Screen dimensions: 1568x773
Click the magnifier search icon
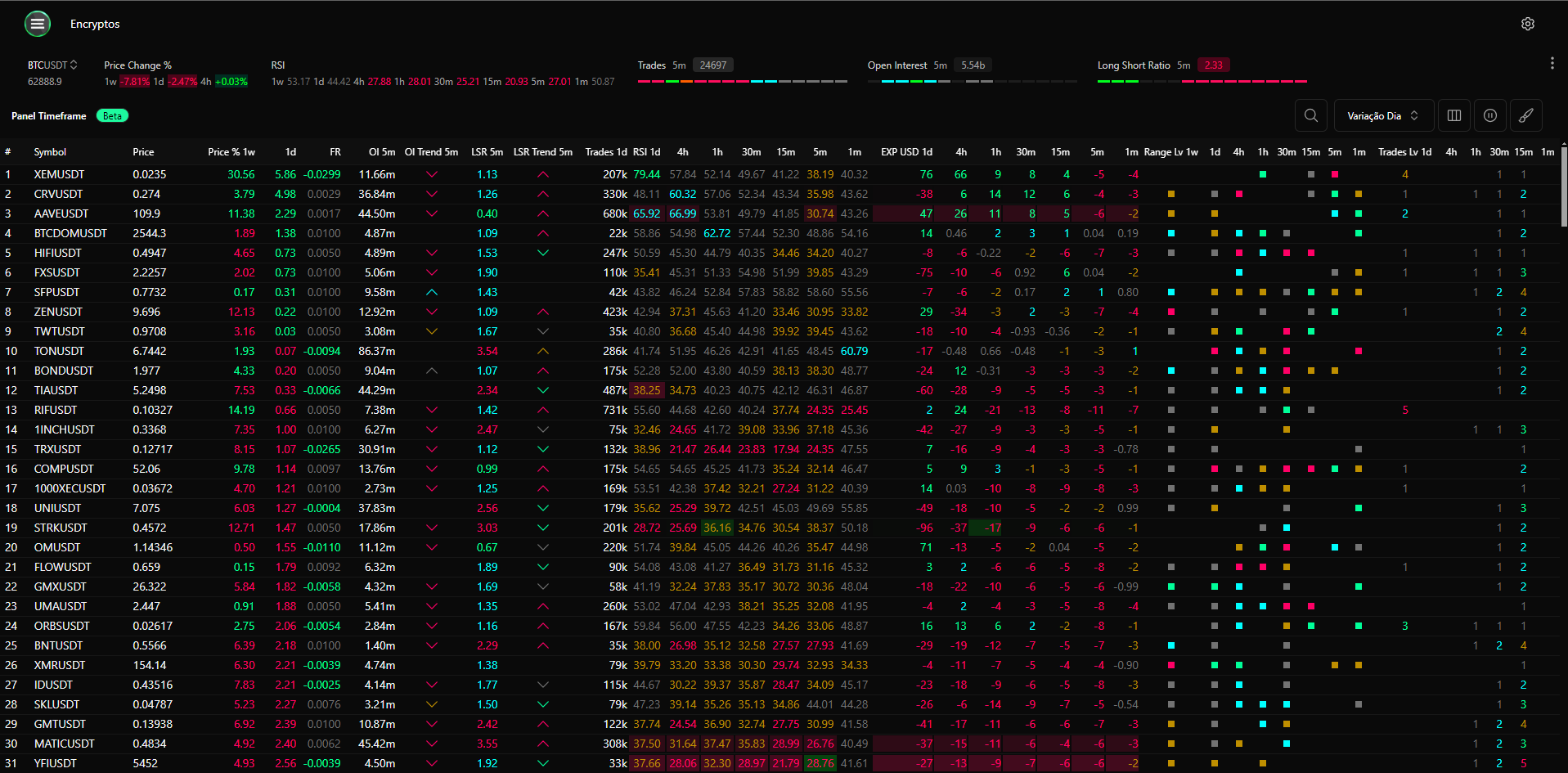pos(1310,115)
